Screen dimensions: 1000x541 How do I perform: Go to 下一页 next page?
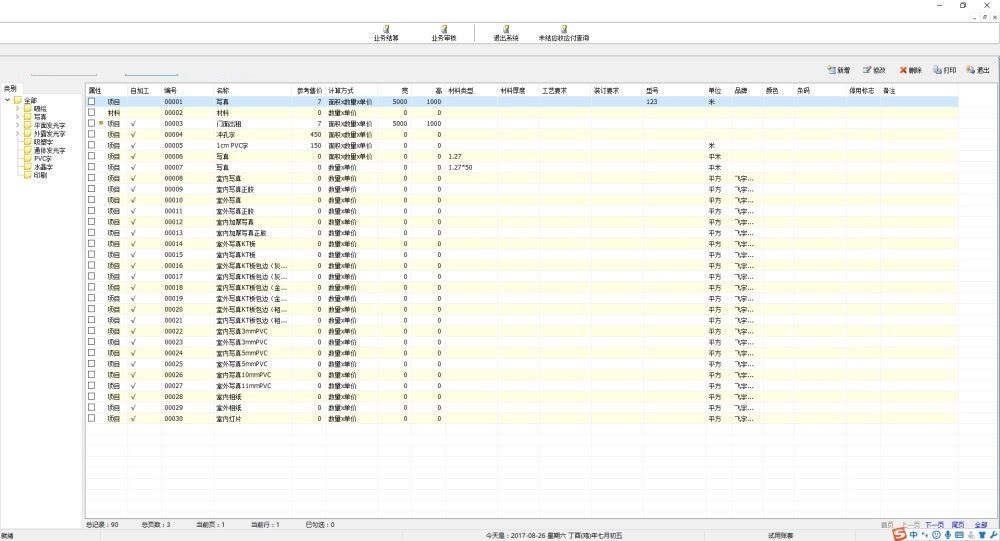point(934,525)
